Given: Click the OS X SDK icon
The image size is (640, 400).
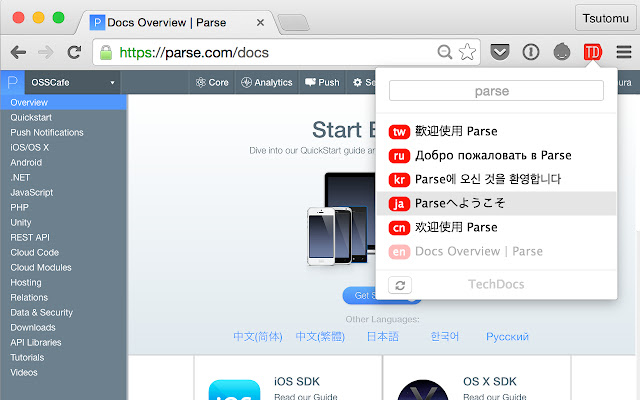Looking at the screenshot, I should pos(422,390).
